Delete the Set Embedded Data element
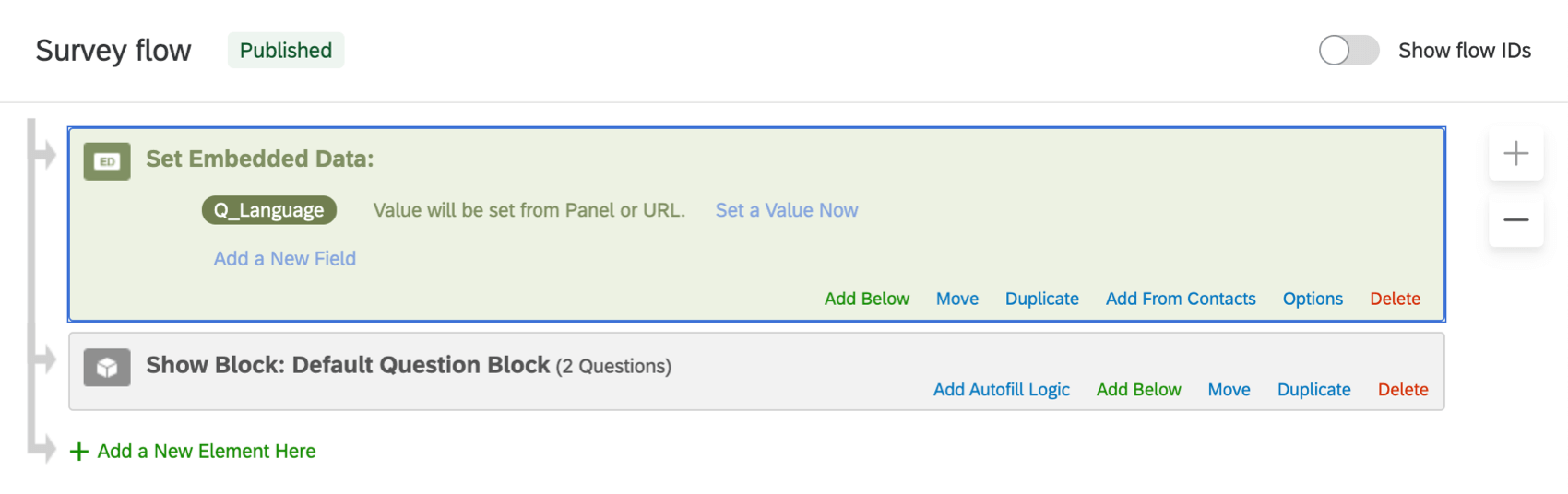The image size is (1568, 494). point(1395,299)
